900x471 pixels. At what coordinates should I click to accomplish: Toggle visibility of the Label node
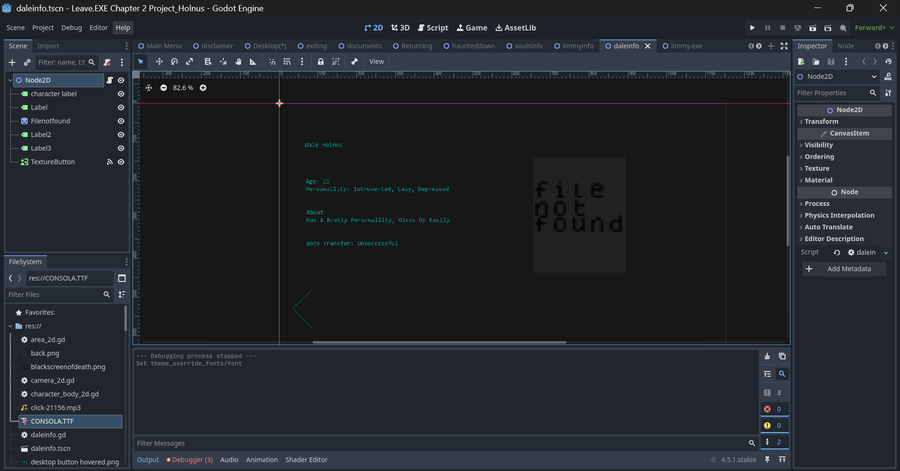coord(121,107)
